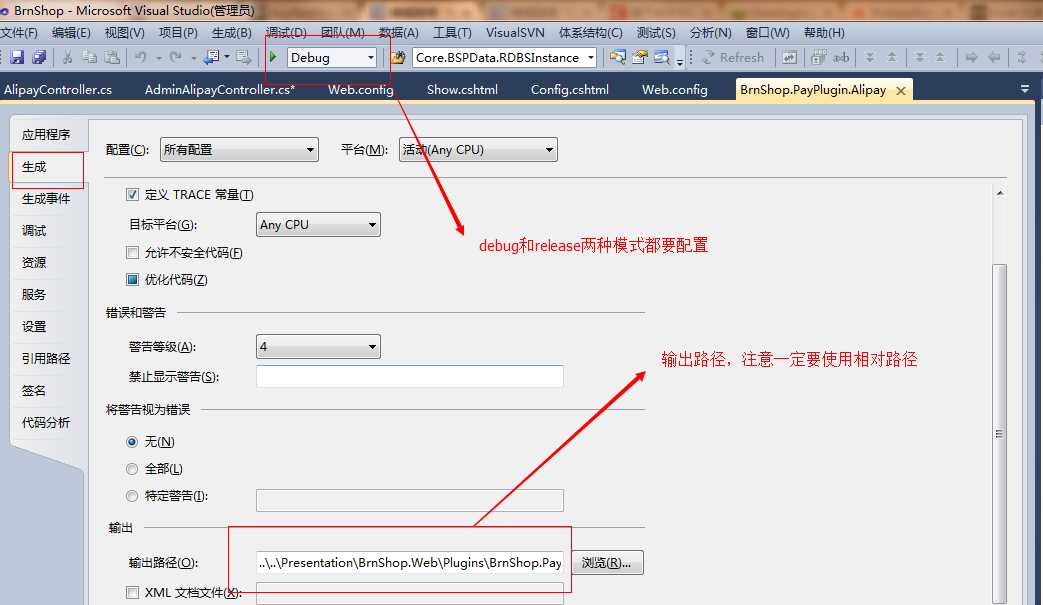Image resolution: width=1043 pixels, height=605 pixels.
Task: Click the Redo arrow icon
Action: pos(176,57)
